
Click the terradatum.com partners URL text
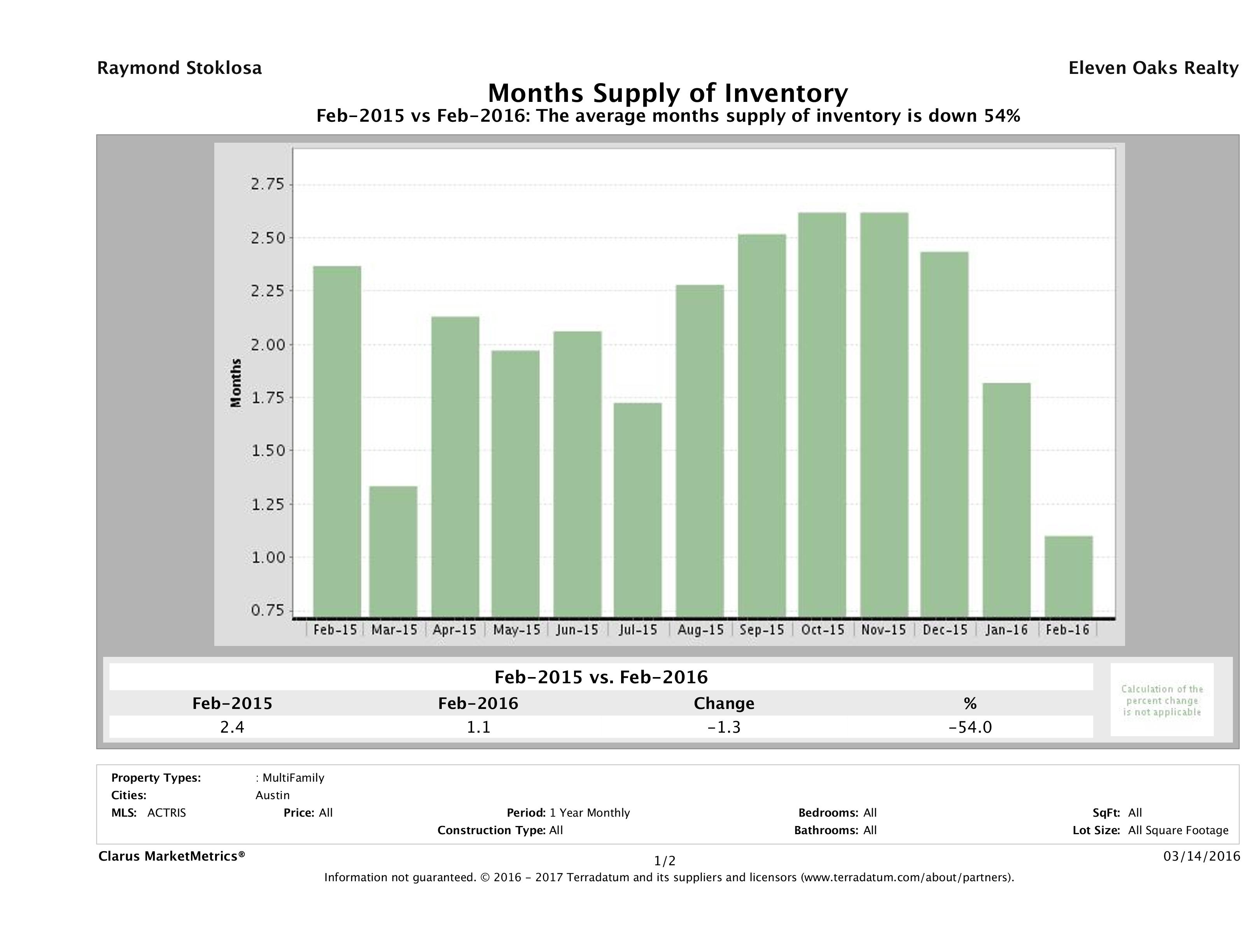pos(907,878)
